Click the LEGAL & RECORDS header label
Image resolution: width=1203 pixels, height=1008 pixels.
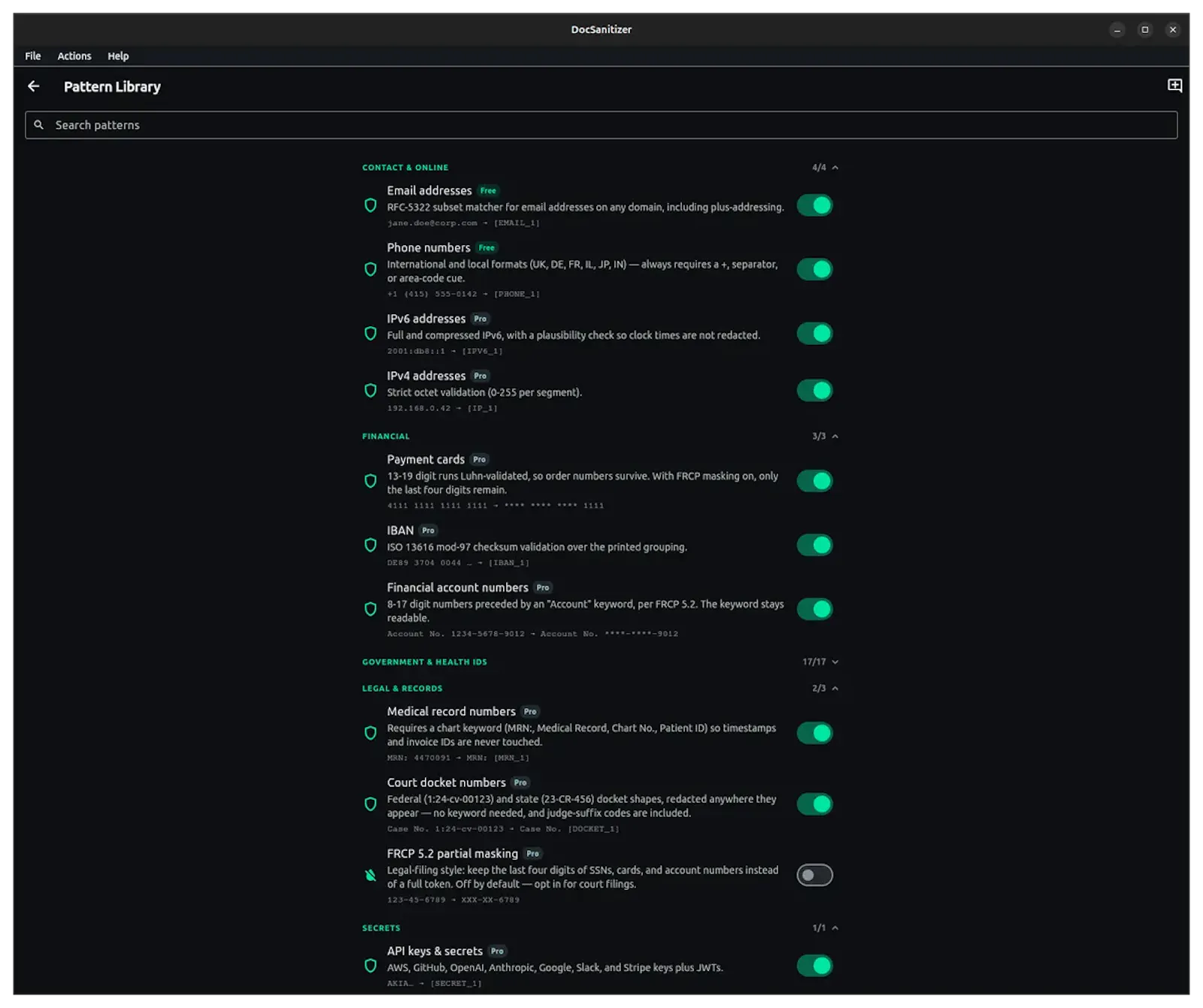tap(402, 689)
